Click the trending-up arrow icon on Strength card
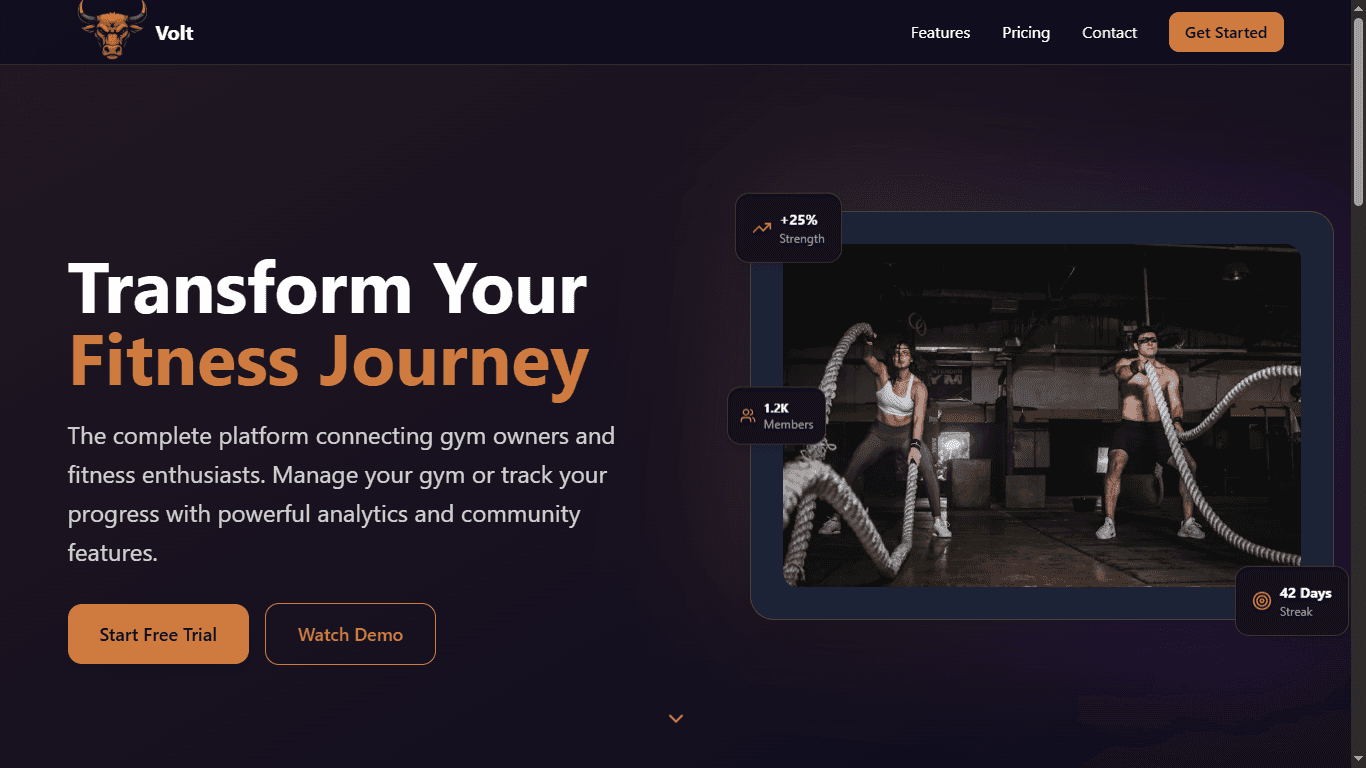Viewport: 1366px width, 768px height. click(762, 228)
